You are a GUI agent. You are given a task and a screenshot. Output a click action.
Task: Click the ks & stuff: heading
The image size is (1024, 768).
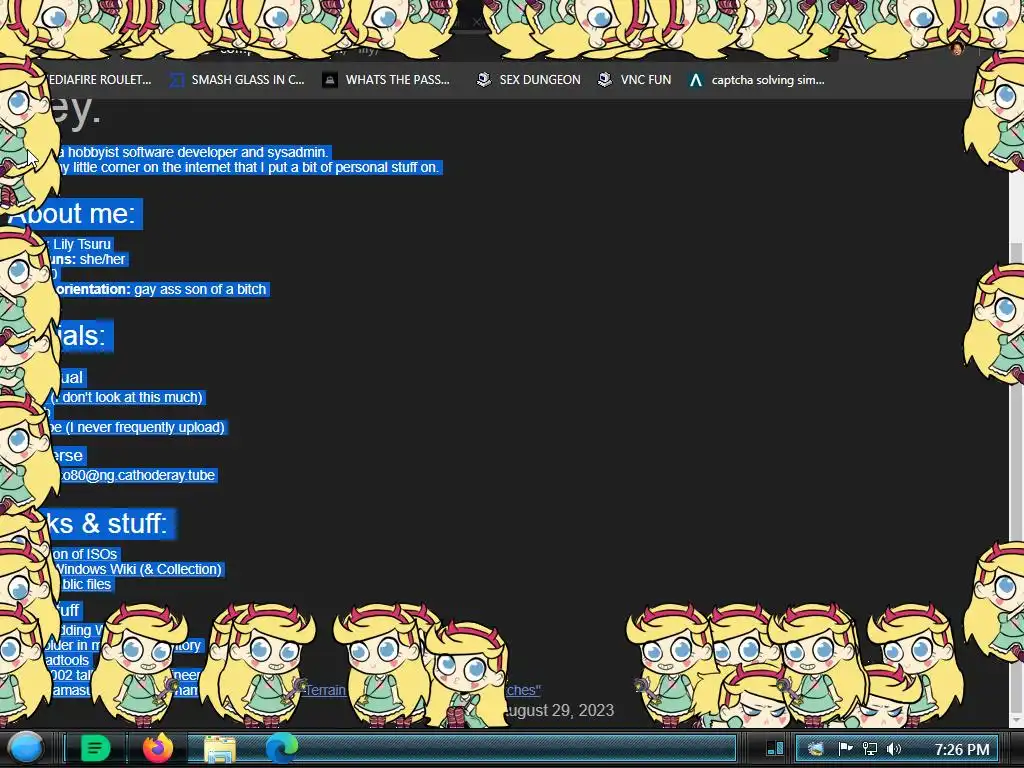point(106,524)
